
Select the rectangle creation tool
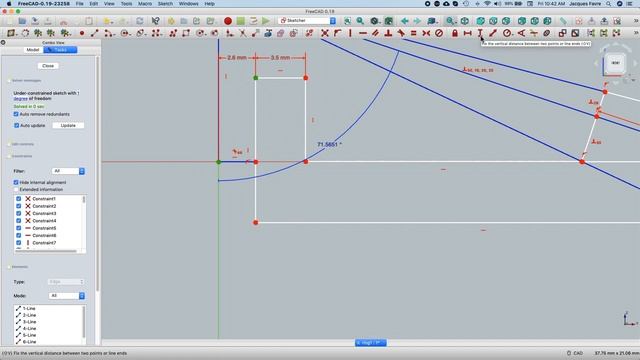point(186,33)
